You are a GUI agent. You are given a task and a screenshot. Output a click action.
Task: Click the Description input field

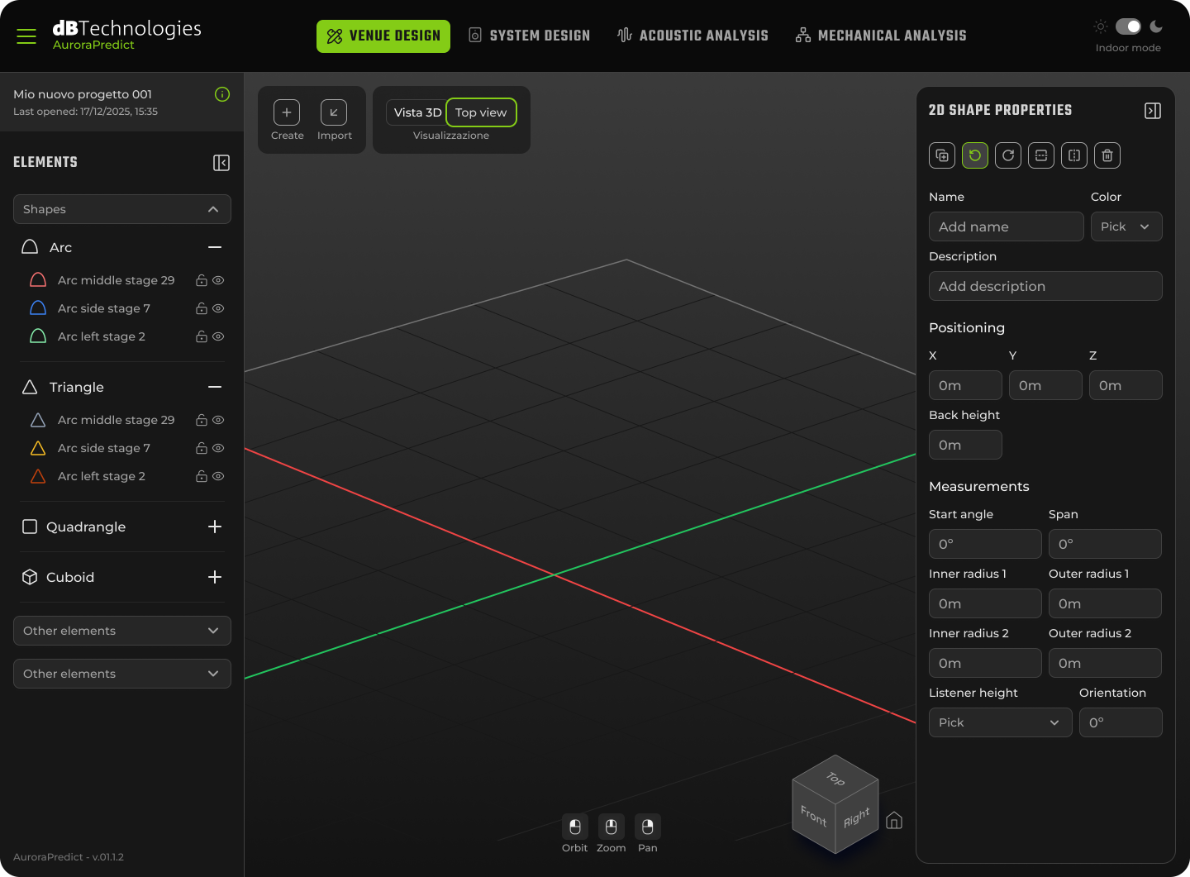[1045, 287]
